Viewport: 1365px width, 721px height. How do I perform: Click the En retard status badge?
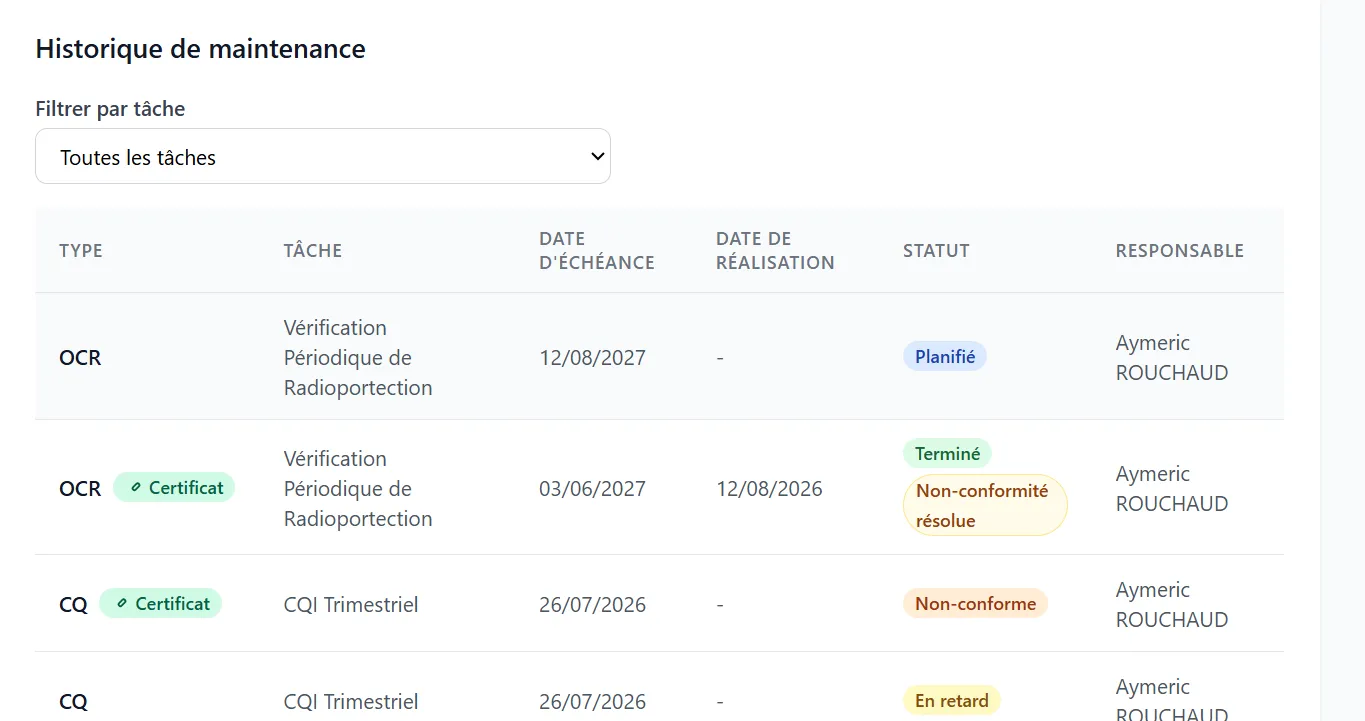tap(951, 701)
